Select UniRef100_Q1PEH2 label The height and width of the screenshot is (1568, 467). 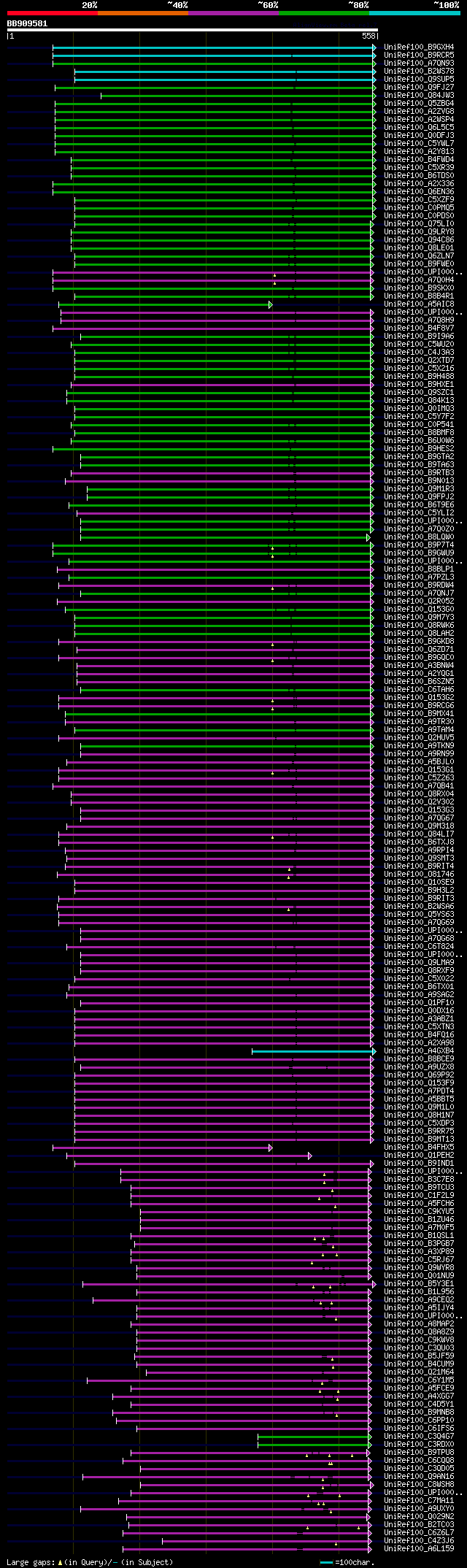pos(419,1156)
